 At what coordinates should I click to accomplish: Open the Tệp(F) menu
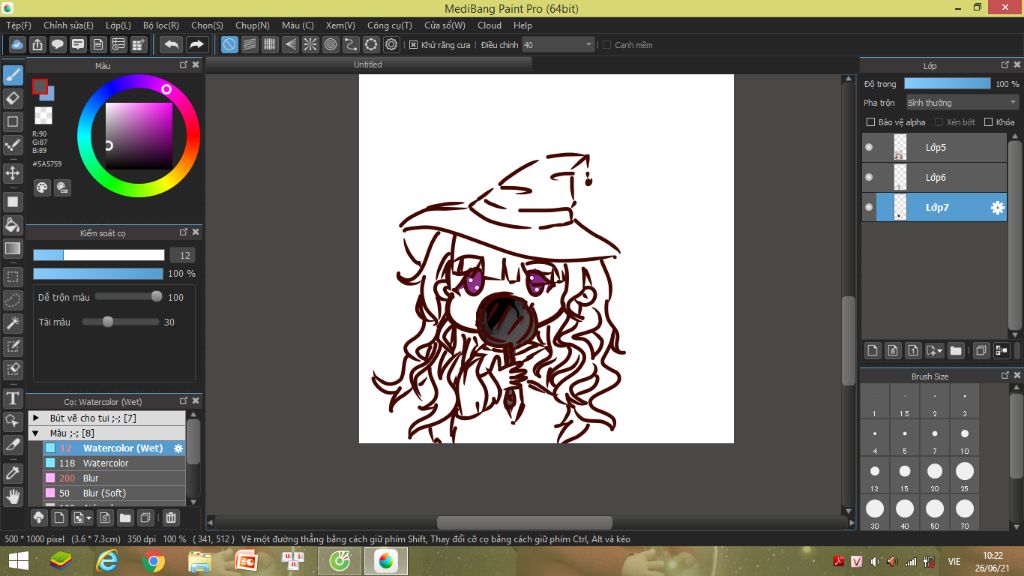(x=19, y=25)
